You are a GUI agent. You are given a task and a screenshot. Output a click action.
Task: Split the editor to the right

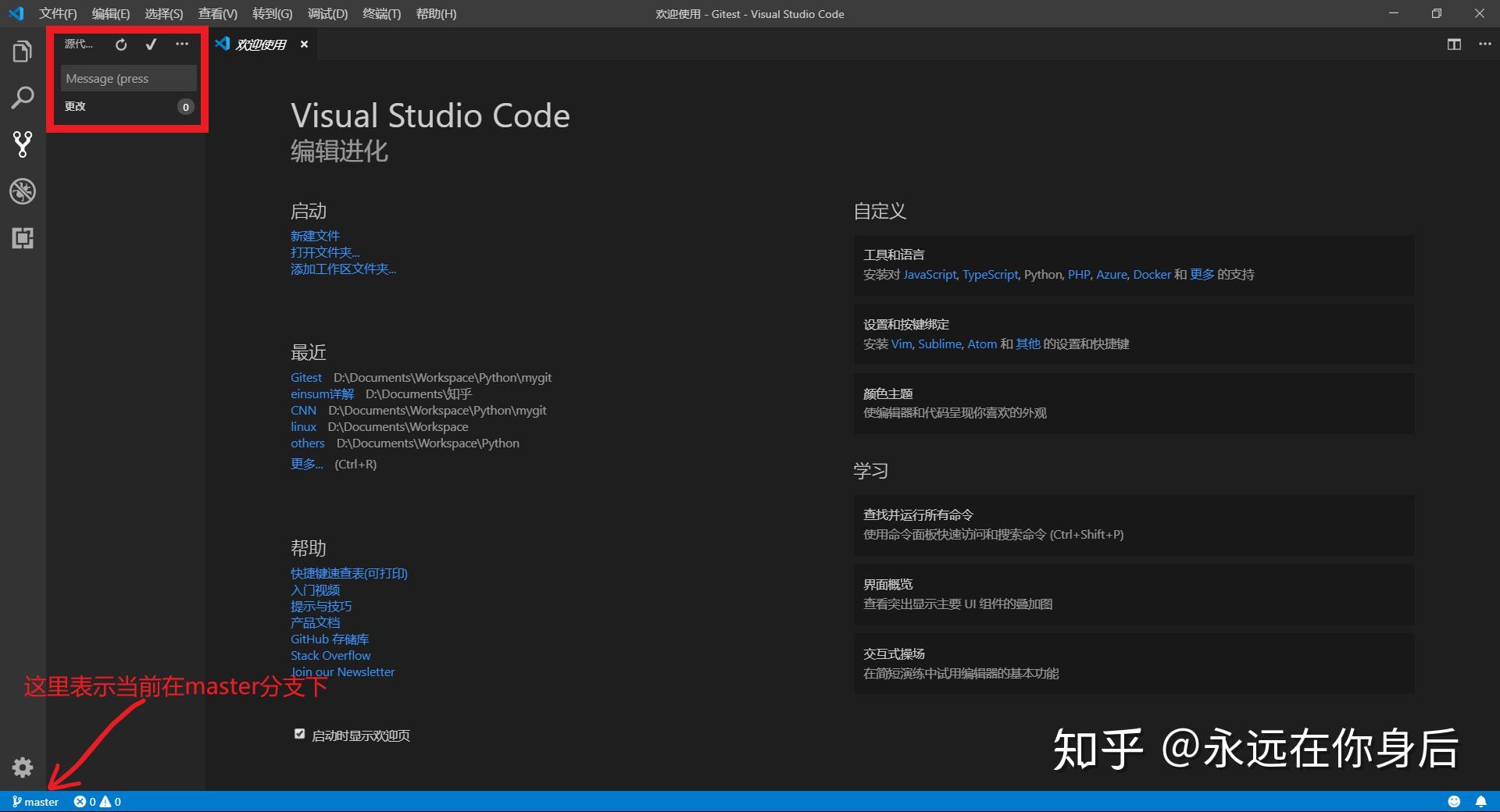1454,45
